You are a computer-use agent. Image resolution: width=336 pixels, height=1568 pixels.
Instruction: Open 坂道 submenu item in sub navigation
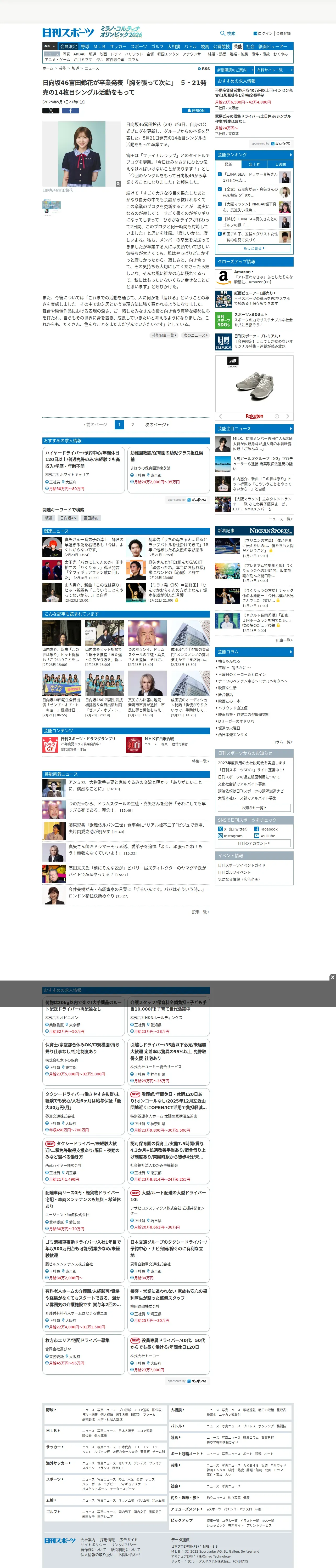click(93, 54)
